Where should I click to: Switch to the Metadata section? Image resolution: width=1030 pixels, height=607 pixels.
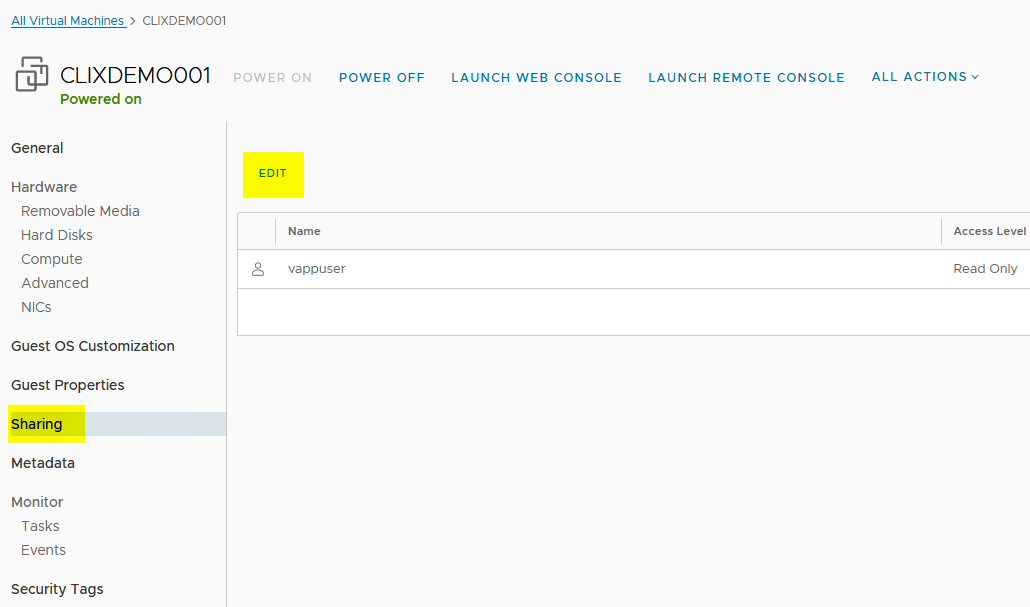(43, 463)
